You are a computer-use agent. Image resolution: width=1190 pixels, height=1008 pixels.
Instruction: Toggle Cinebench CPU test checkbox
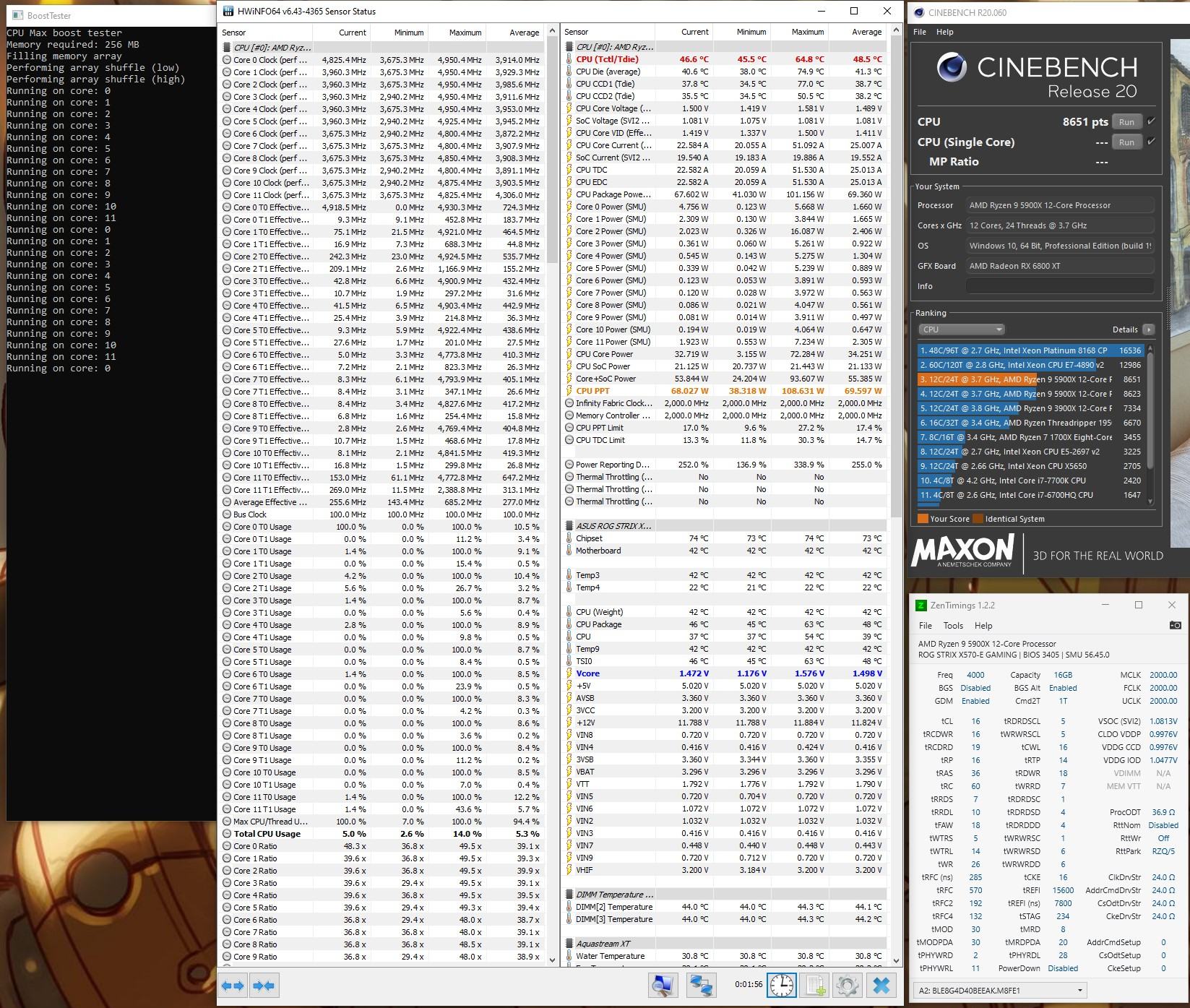pyautogui.click(x=1151, y=121)
